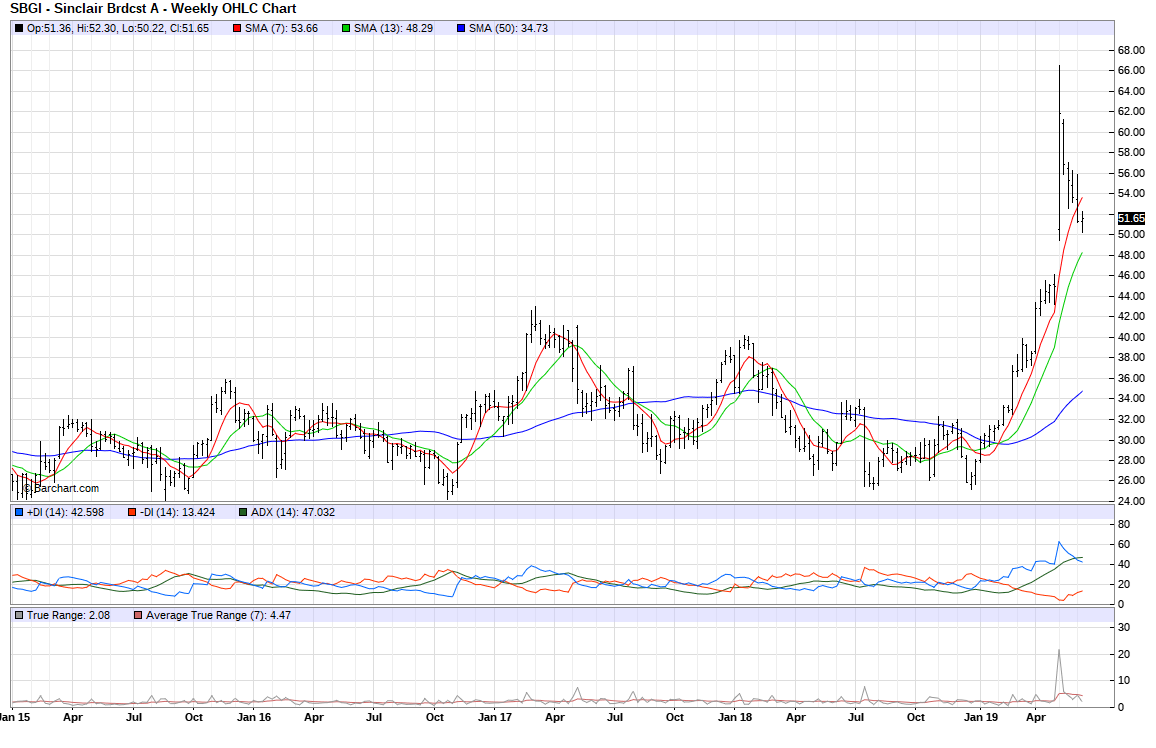Click the 26.00 price axis label
This screenshot has width=1156, height=748.
pyautogui.click(x=1131, y=480)
